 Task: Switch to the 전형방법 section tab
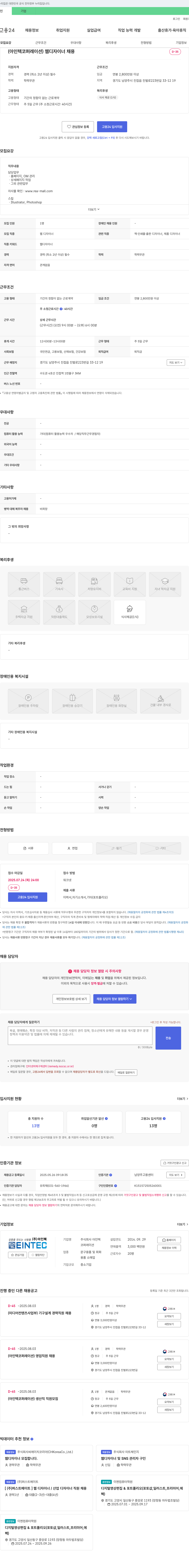(146, 43)
